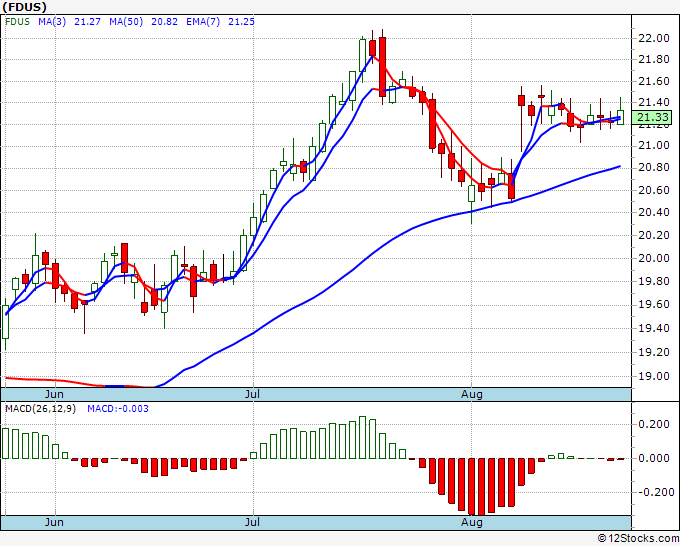
Task: Click the EMA(7) value 21.25
Action: (241, 22)
